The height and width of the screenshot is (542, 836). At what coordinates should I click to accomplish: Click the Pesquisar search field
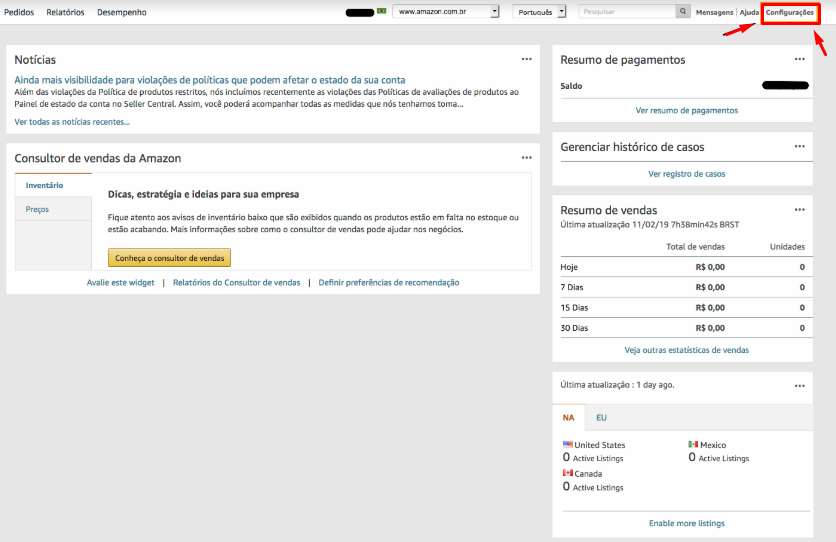pyautogui.click(x=628, y=11)
